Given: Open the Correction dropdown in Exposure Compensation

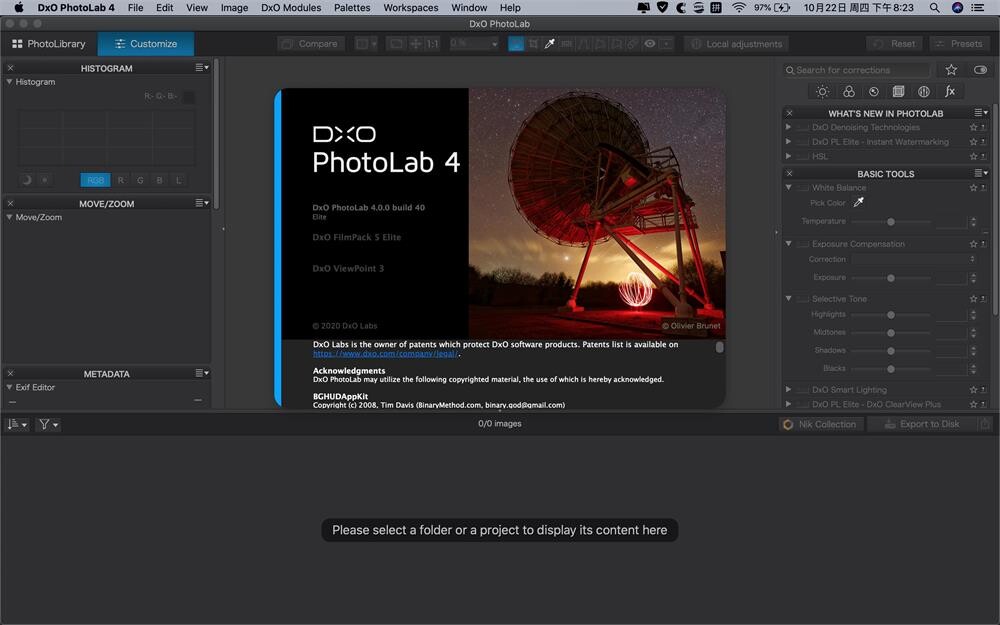Looking at the screenshot, I should click(x=913, y=260).
